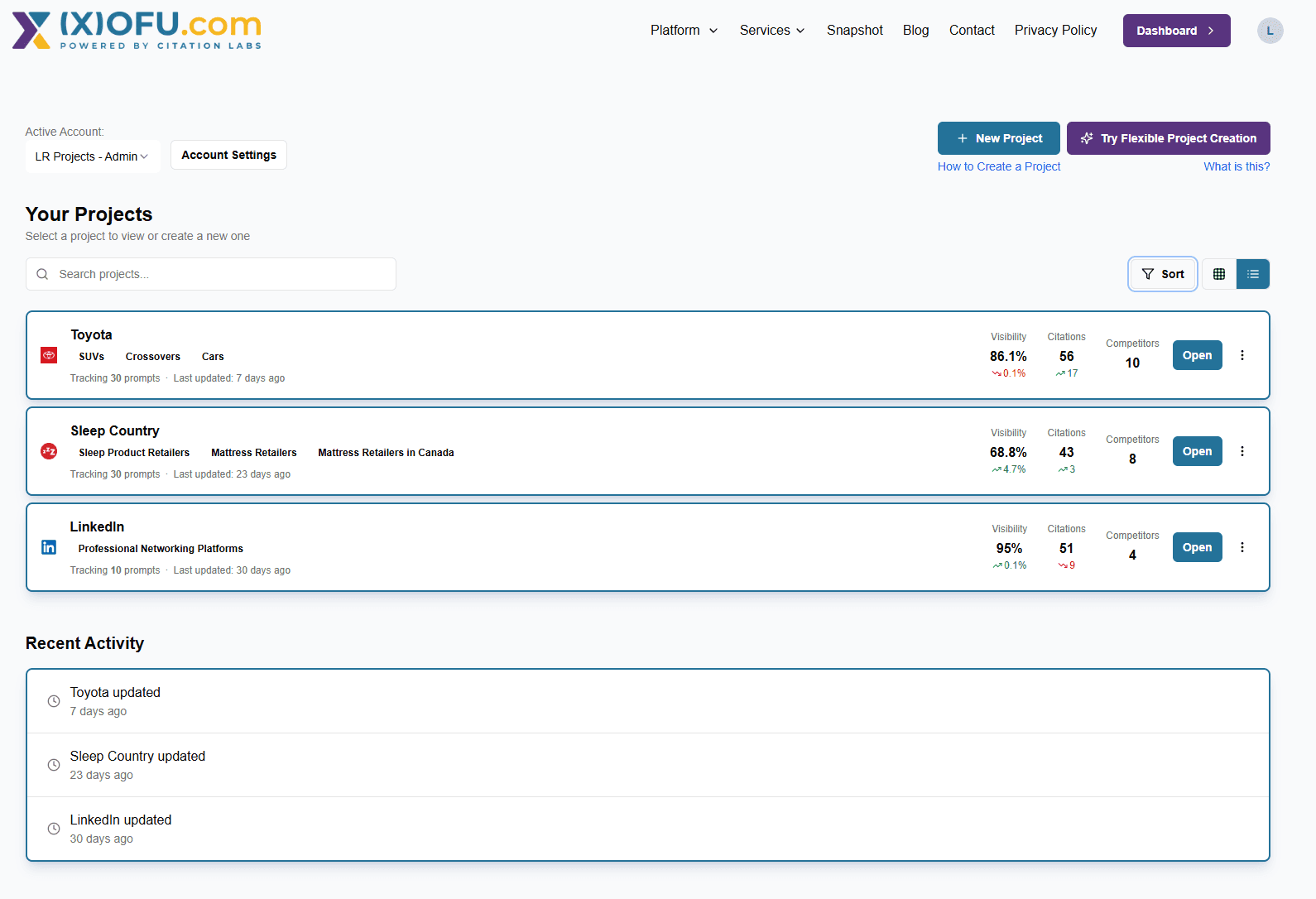The image size is (1316, 899).
Task: Select the Crossovers tag
Action: (x=153, y=357)
